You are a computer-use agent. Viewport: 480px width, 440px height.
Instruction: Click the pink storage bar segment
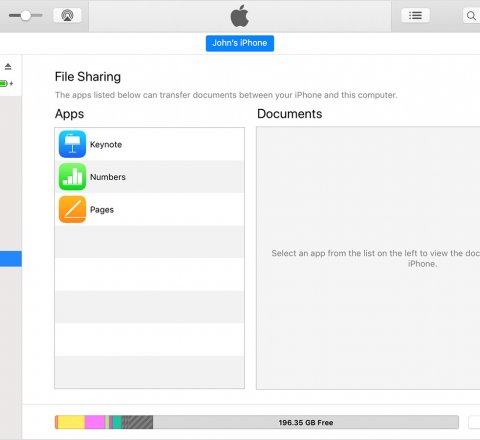95,422
